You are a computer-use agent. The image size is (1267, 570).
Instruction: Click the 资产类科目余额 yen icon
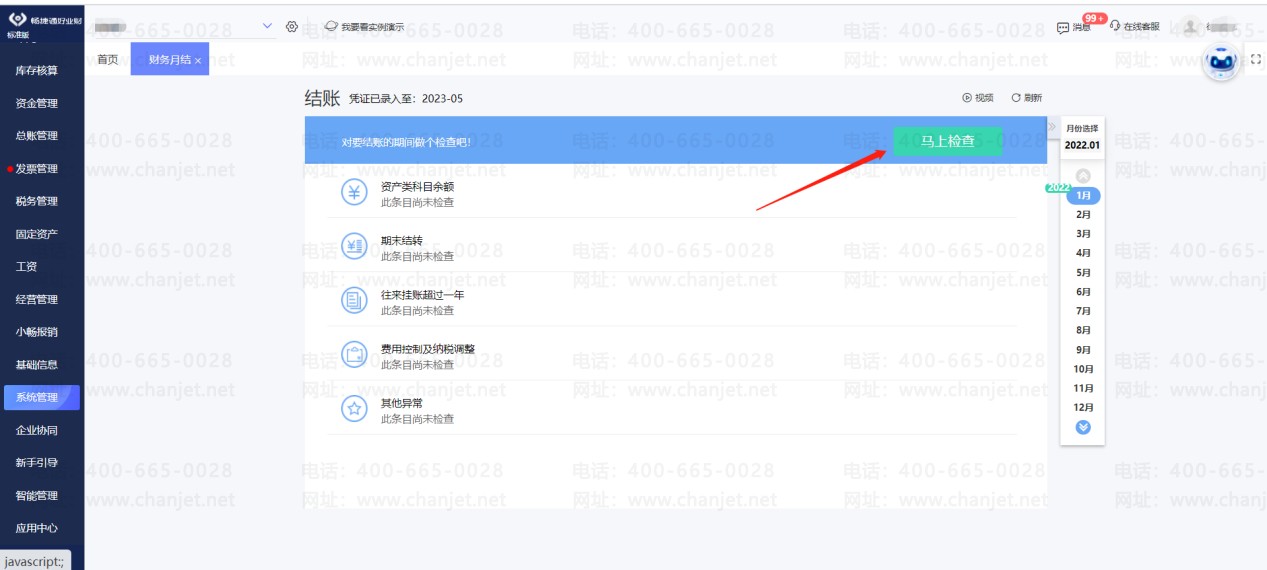pos(354,192)
